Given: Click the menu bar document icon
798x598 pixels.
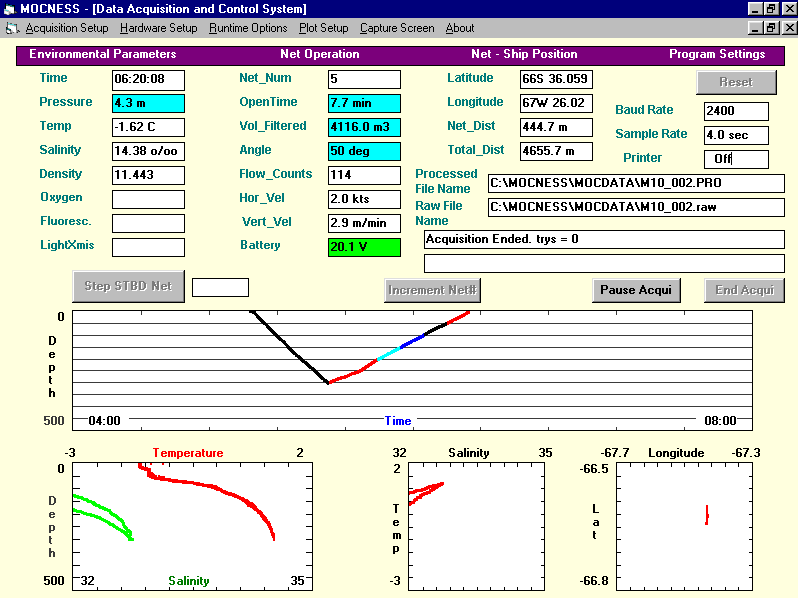Looking at the screenshot, I should click(12, 29).
